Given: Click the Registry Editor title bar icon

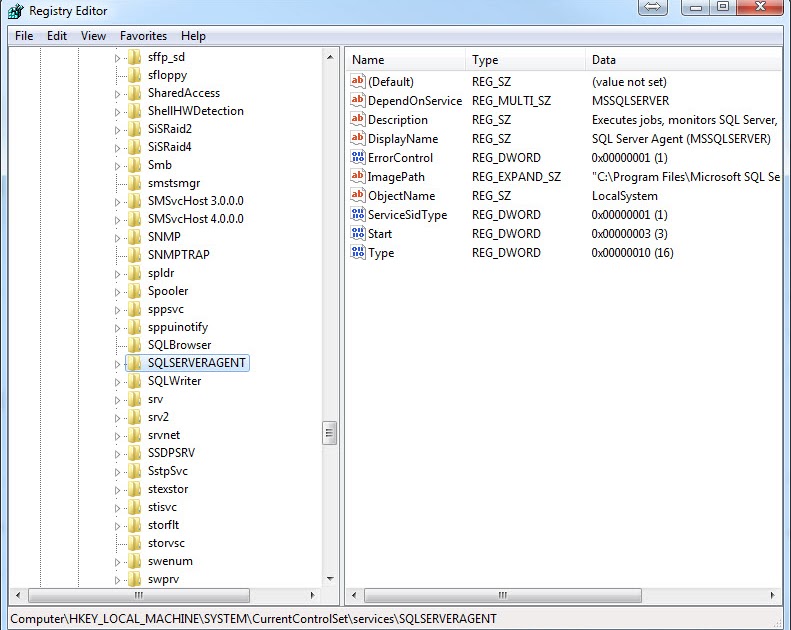Looking at the screenshot, I should tap(16, 11).
